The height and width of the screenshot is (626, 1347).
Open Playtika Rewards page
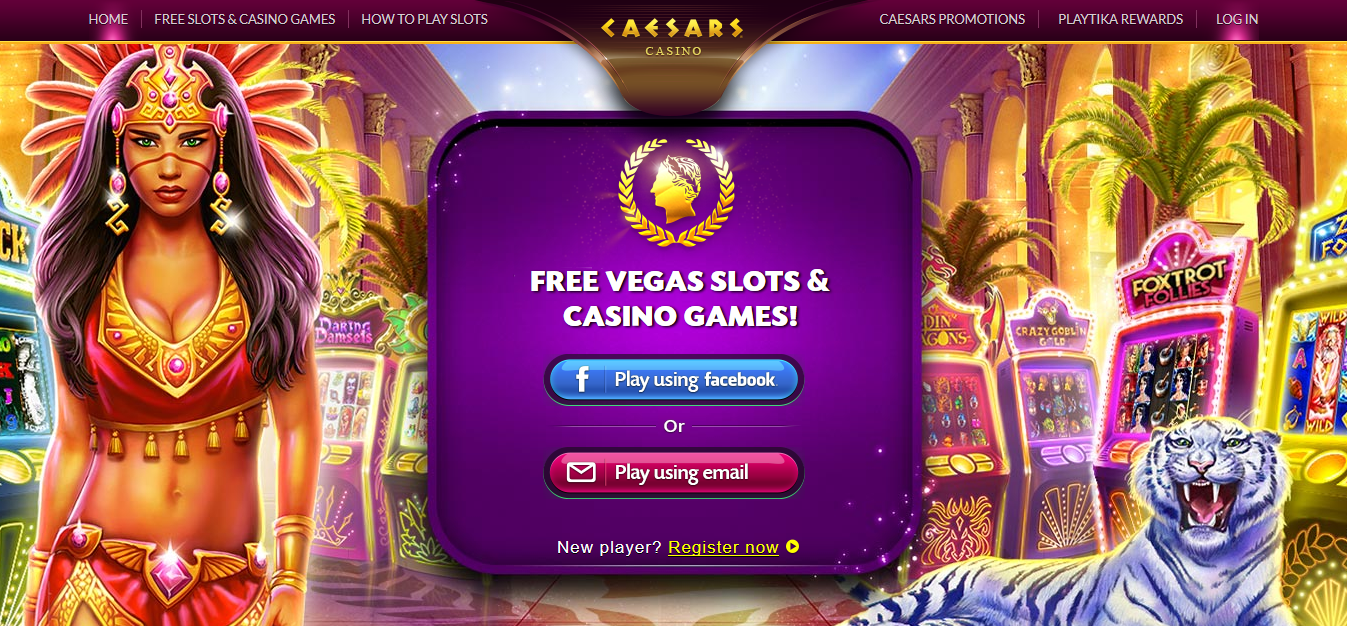(x=1120, y=19)
